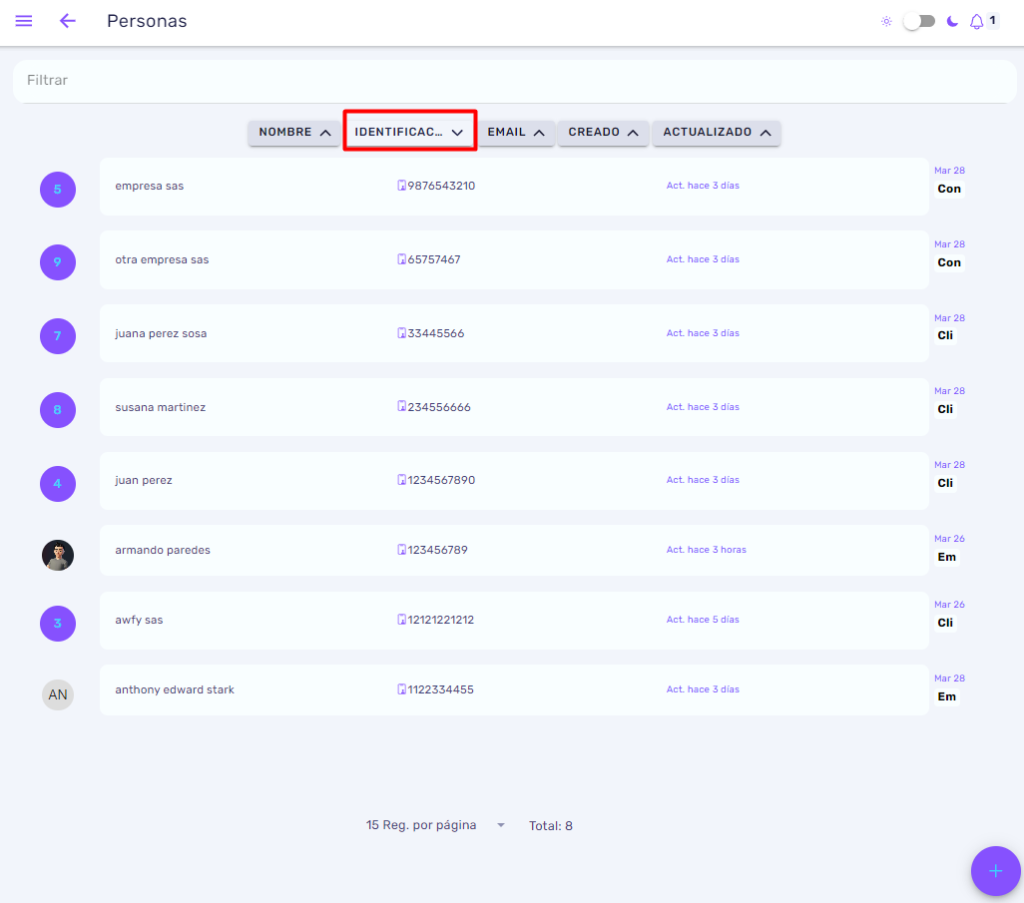Open the otra empresa sas record
This screenshot has height=903, width=1024.
pyautogui.click(x=514, y=260)
